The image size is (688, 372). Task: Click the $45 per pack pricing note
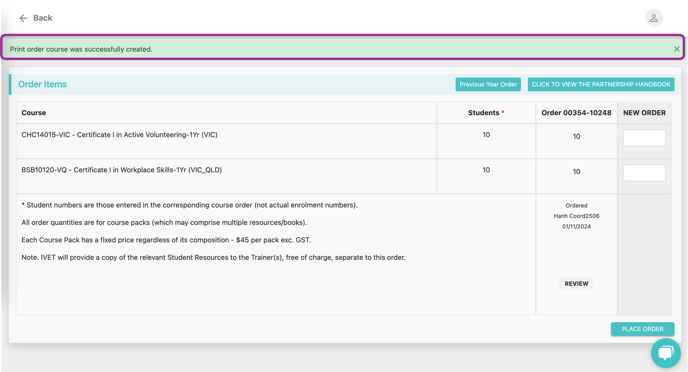click(166, 240)
